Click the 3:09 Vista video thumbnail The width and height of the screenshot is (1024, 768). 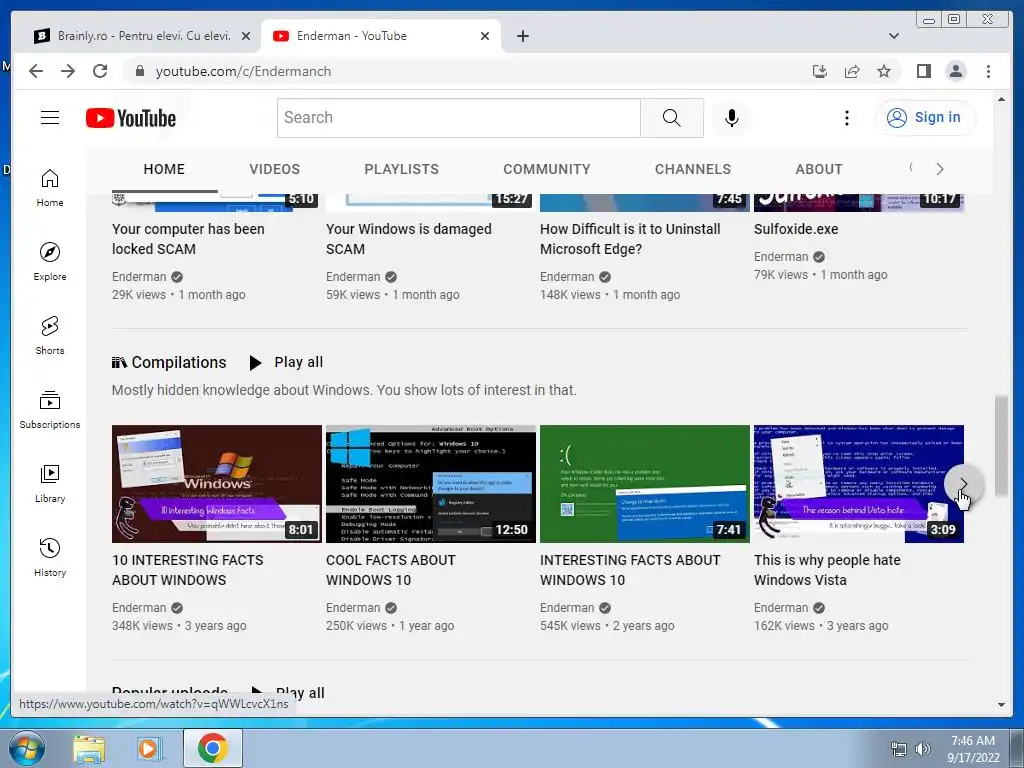[859, 484]
